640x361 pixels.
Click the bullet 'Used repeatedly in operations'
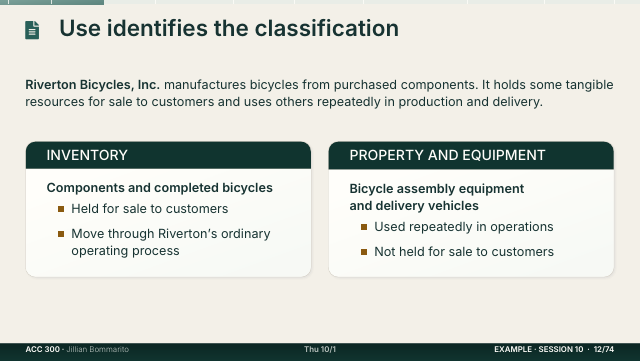pos(464,227)
